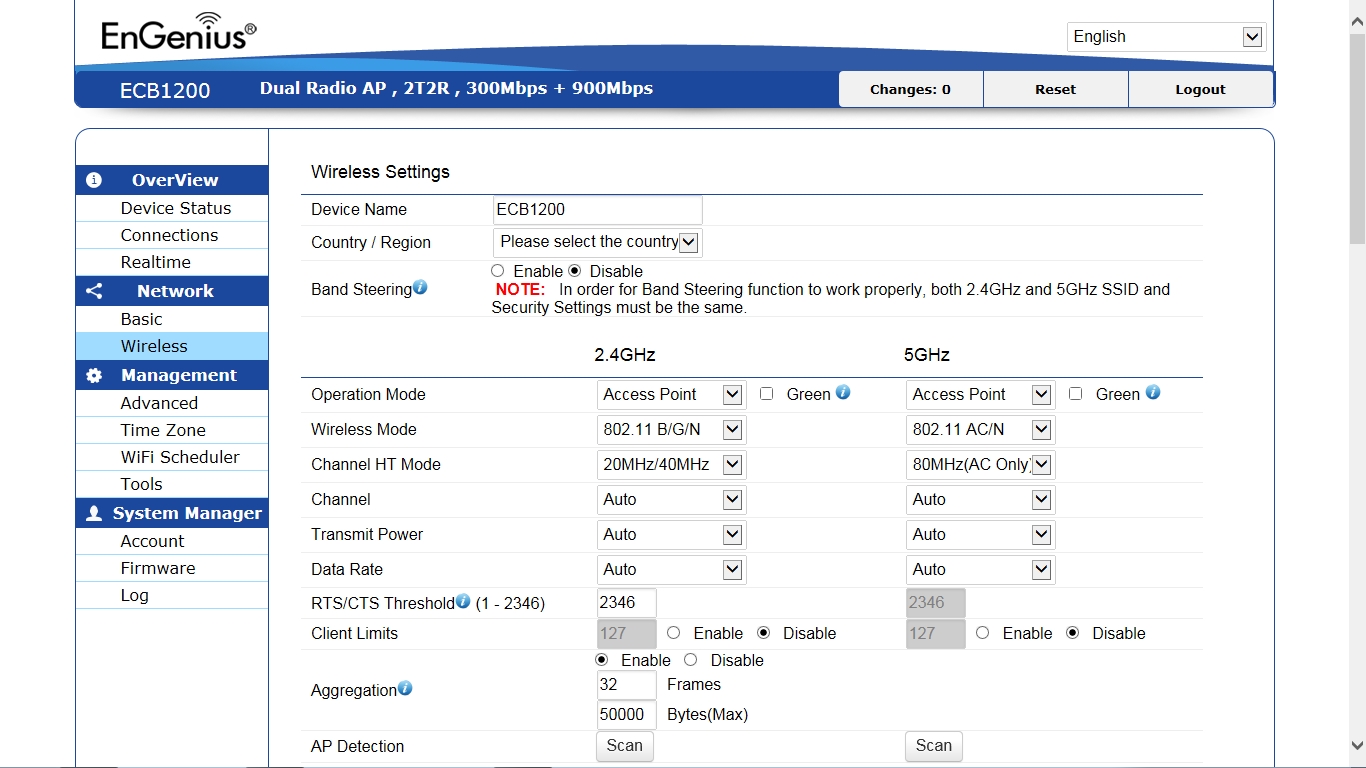Select Disable radio button for Aggregation
The height and width of the screenshot is (768, 1366).
point(691,660)
